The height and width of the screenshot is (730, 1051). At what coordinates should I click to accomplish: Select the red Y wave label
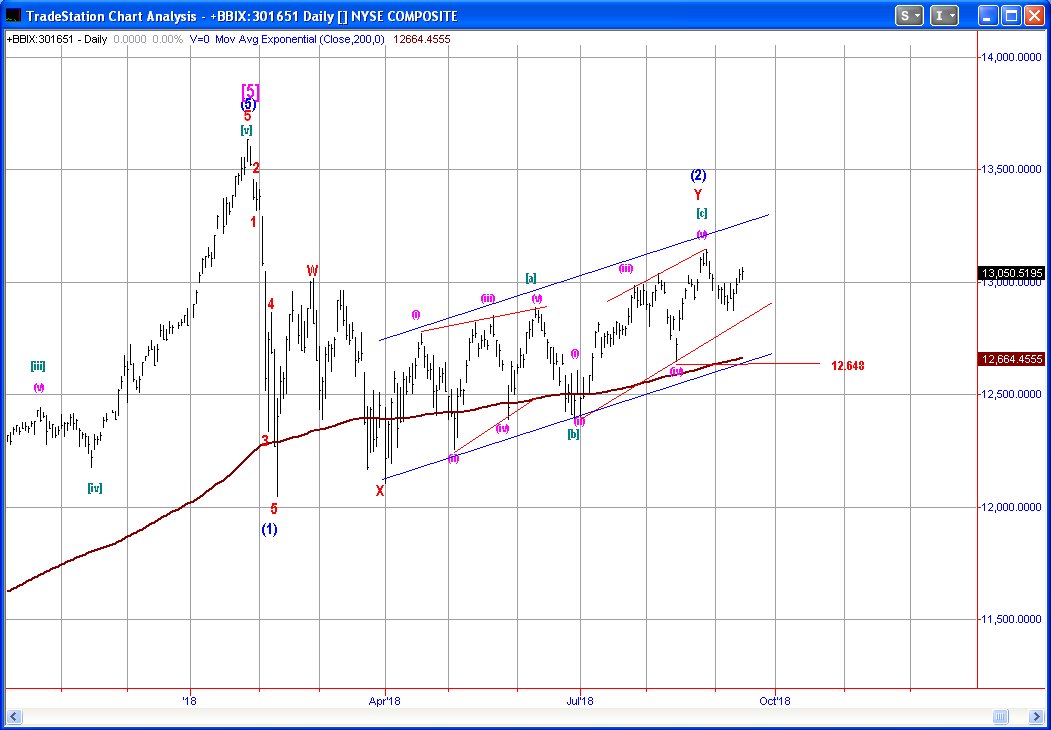point(698,195)
